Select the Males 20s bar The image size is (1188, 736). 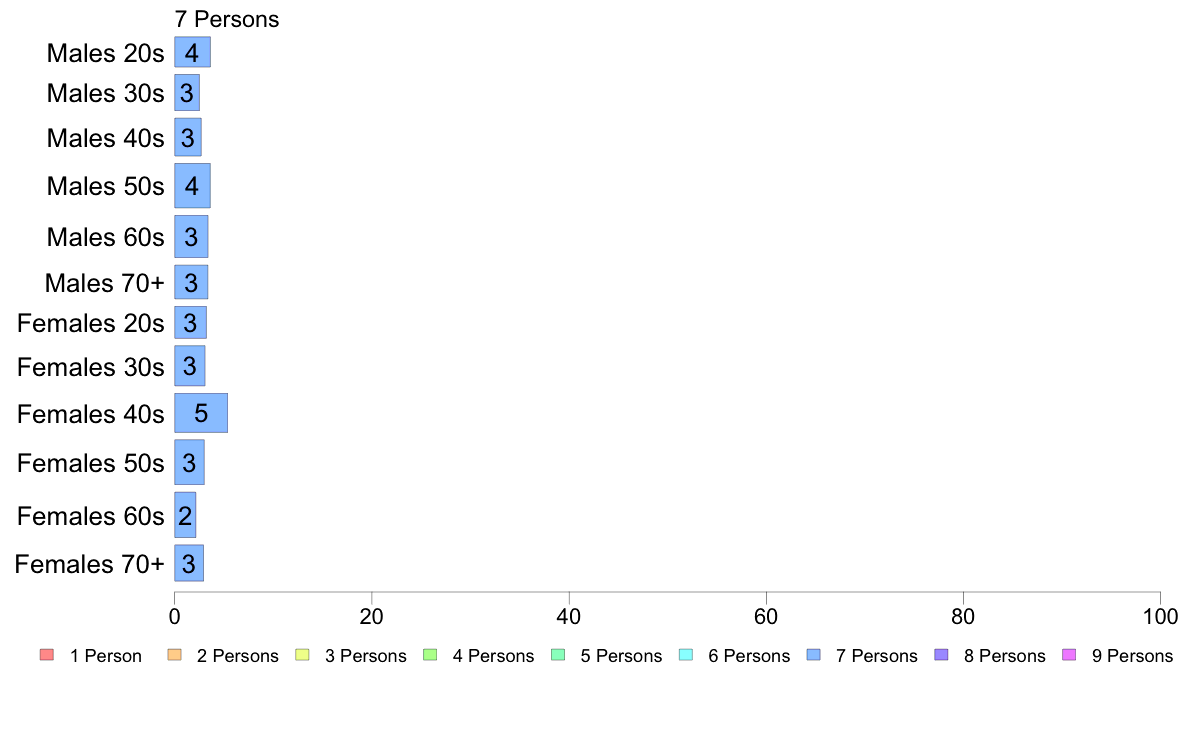[192, 52]
